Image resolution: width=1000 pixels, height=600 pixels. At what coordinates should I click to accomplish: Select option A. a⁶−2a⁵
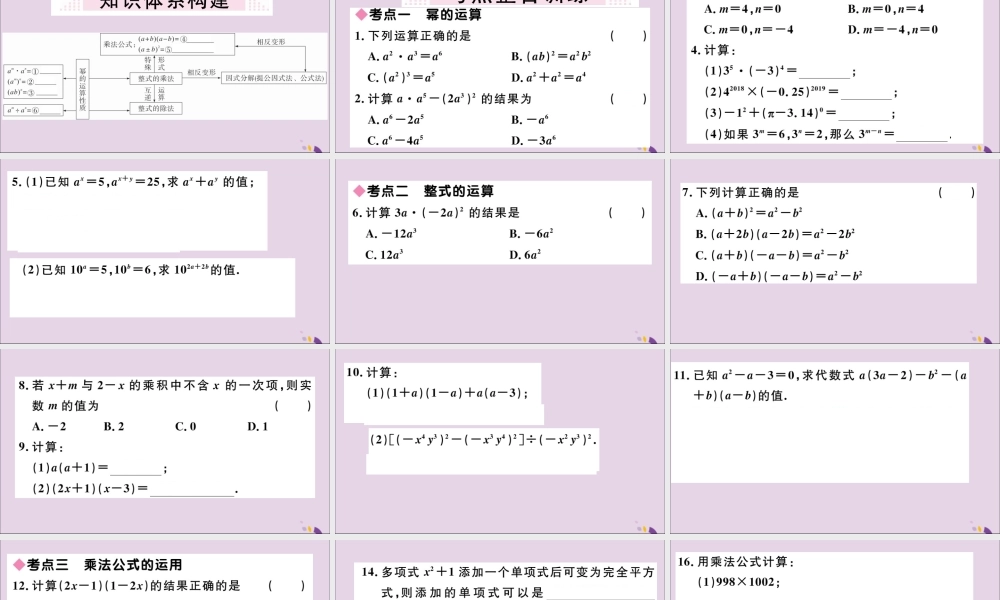(396, 119)
